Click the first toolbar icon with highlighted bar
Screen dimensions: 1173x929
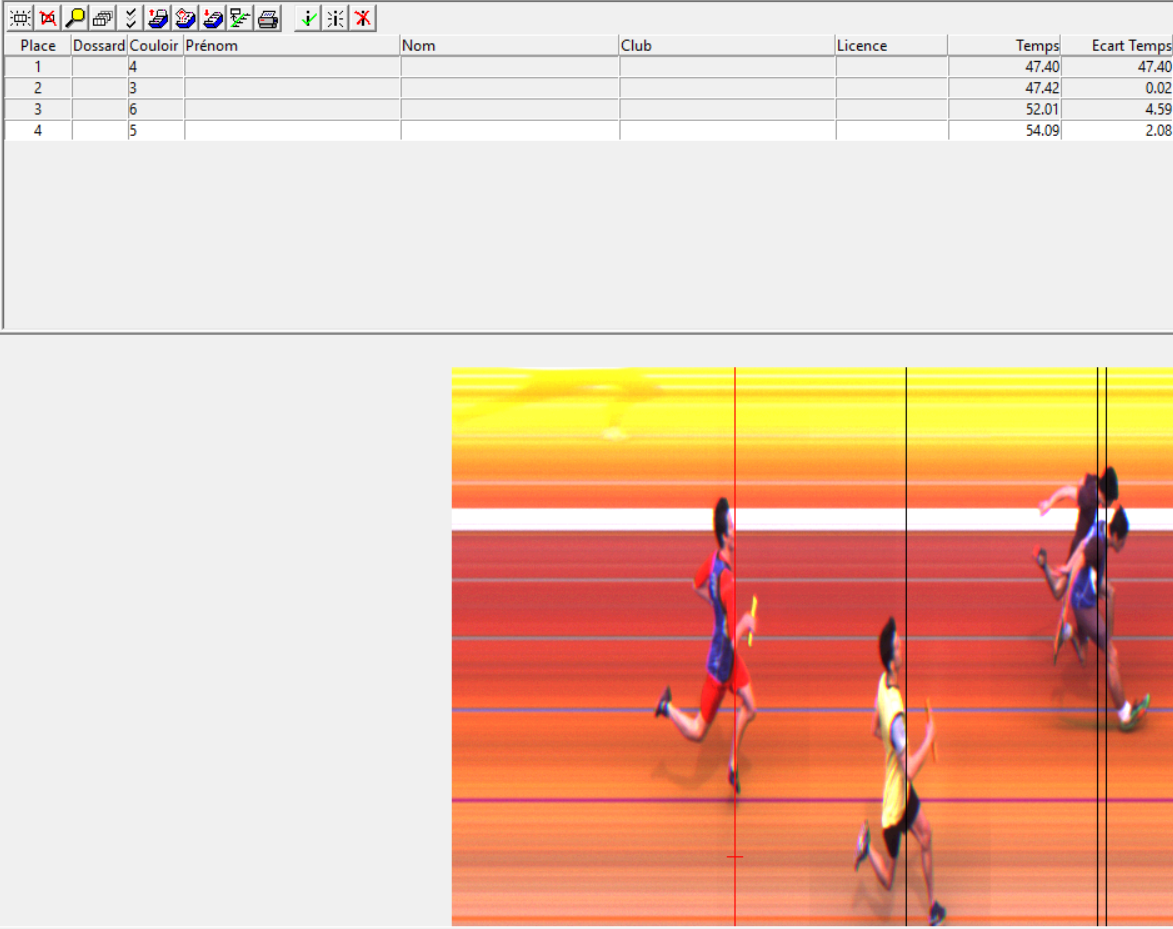click(20, 18)
